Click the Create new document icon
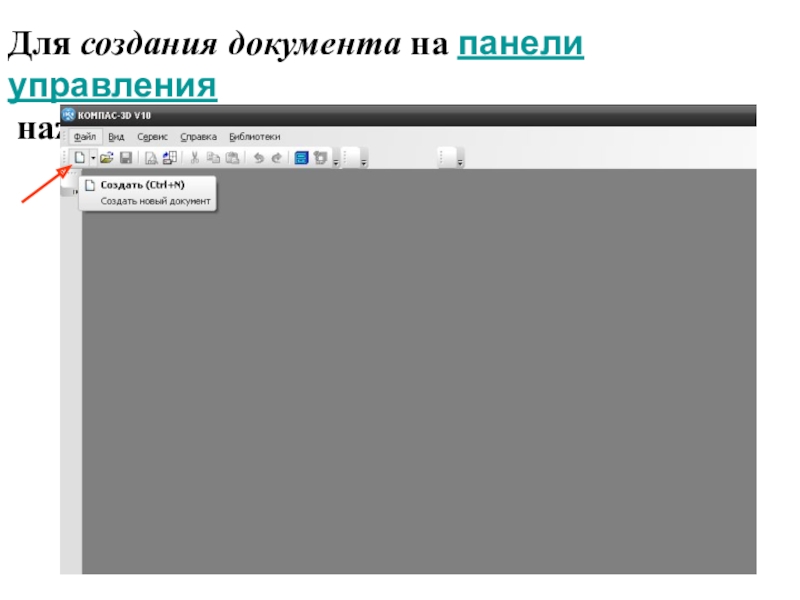800x600 pixels. (80, 158)
